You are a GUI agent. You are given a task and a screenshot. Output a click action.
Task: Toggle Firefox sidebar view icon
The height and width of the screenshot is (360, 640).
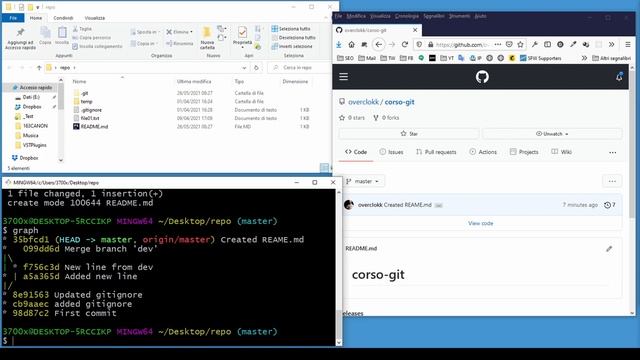coord(547,44)
